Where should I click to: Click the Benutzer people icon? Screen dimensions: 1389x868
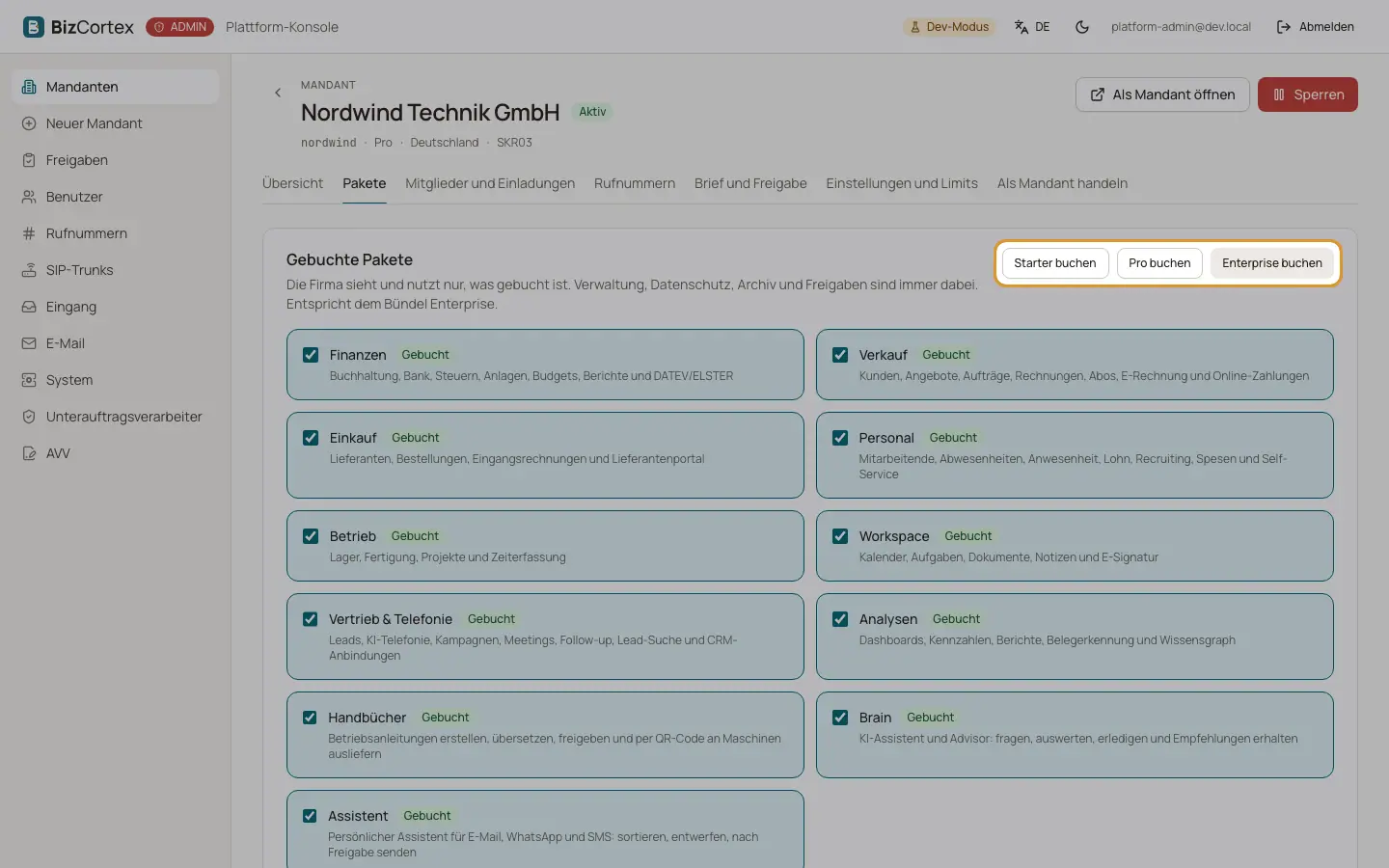tap(29, 197)
